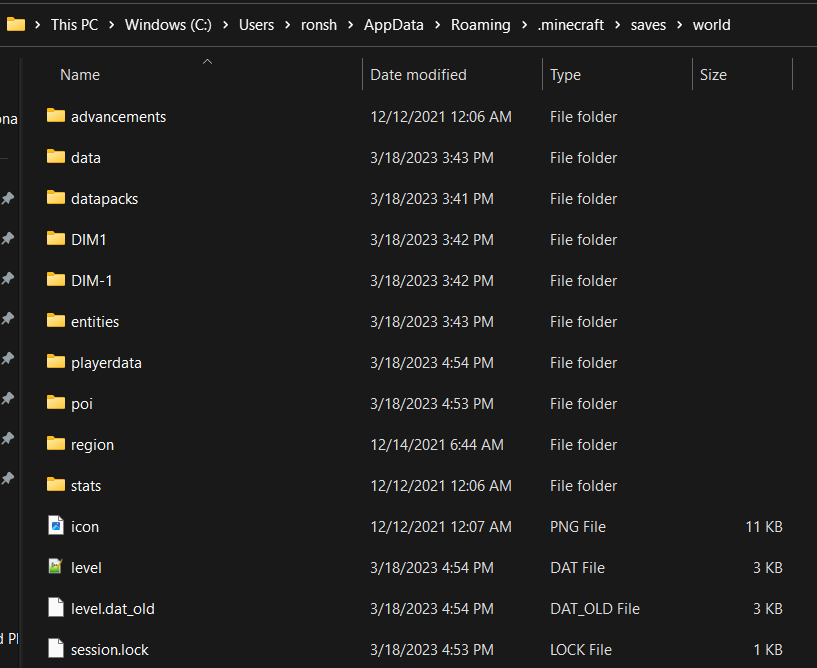Click the region folder icon
817x668 pixels.
tap(56, 443)
